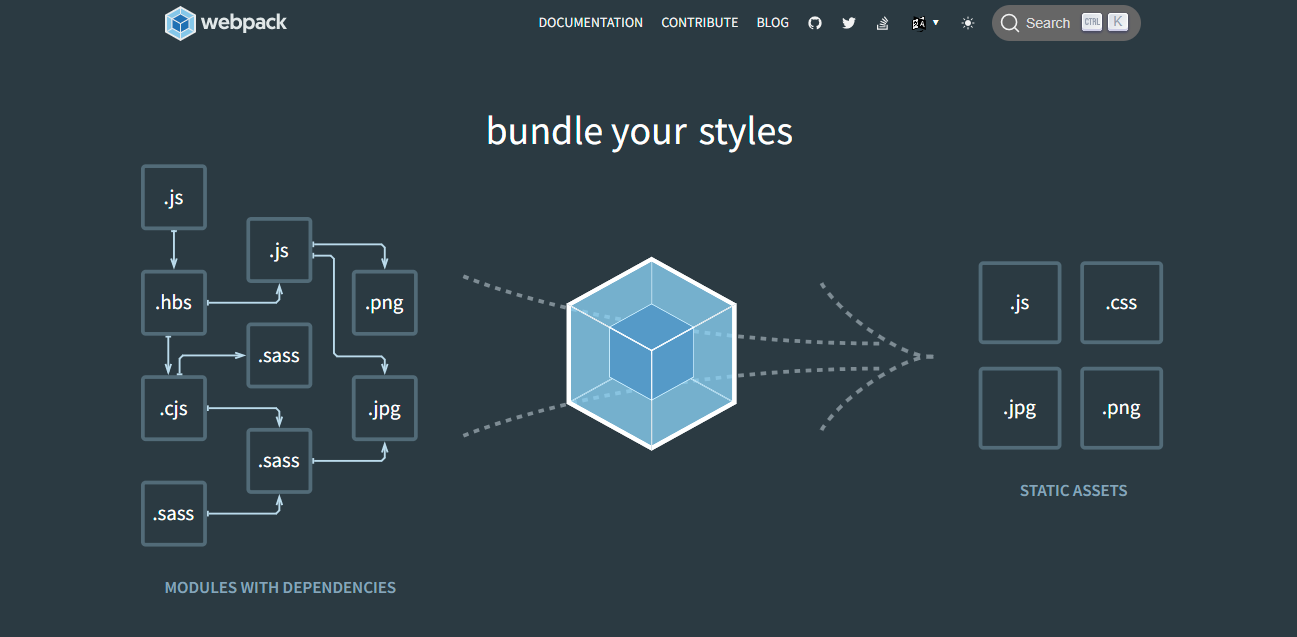Open the GitHub repository icon
Image resolution: width=1297 pixels, height=637 pixels.
coord(815,22)
